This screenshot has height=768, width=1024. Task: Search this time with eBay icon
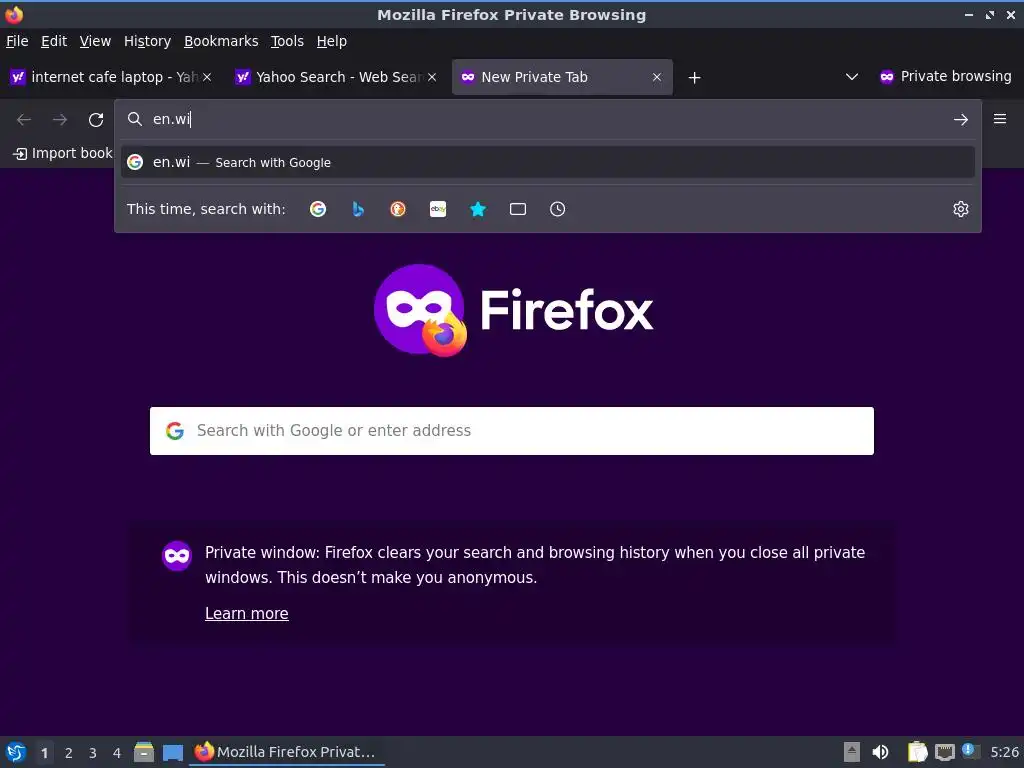438,209
